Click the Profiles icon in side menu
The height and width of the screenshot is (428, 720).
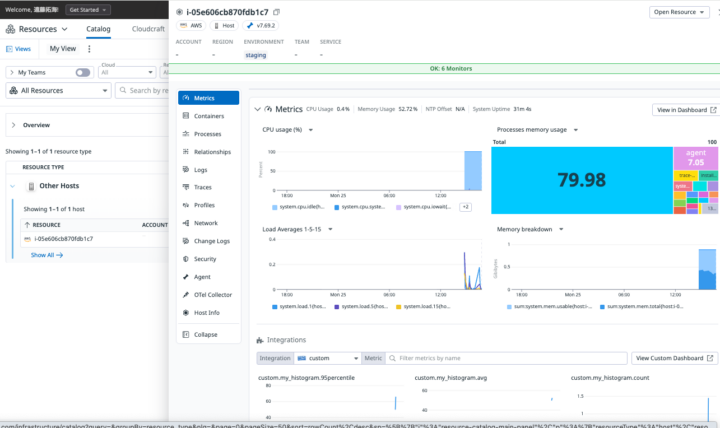point(186,205)
